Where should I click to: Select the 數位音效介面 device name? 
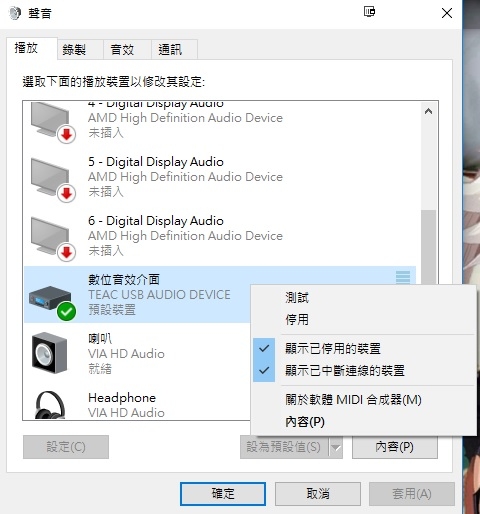124,280
